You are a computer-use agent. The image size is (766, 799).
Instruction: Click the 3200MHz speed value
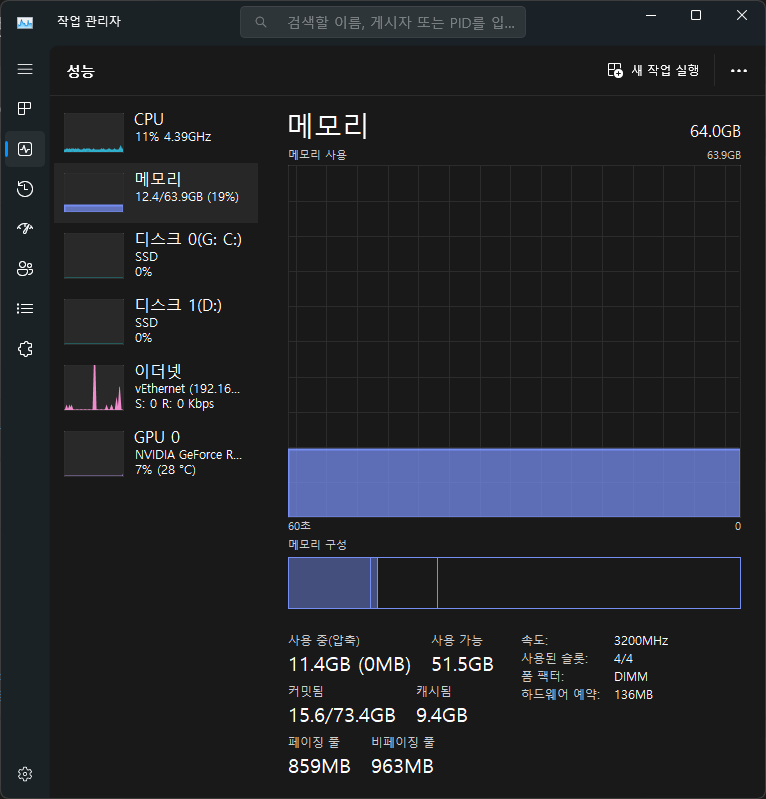pyautogui.click(x=641, y=641)
